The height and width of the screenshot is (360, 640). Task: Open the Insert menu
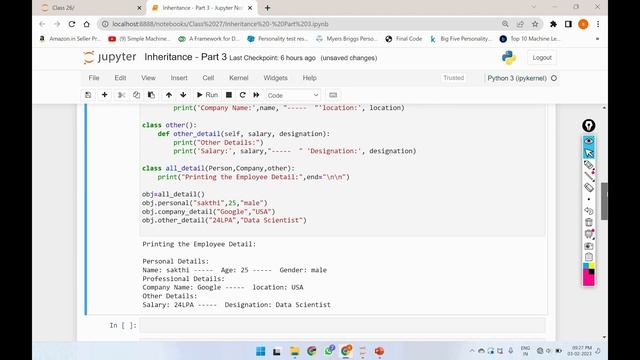179,78
